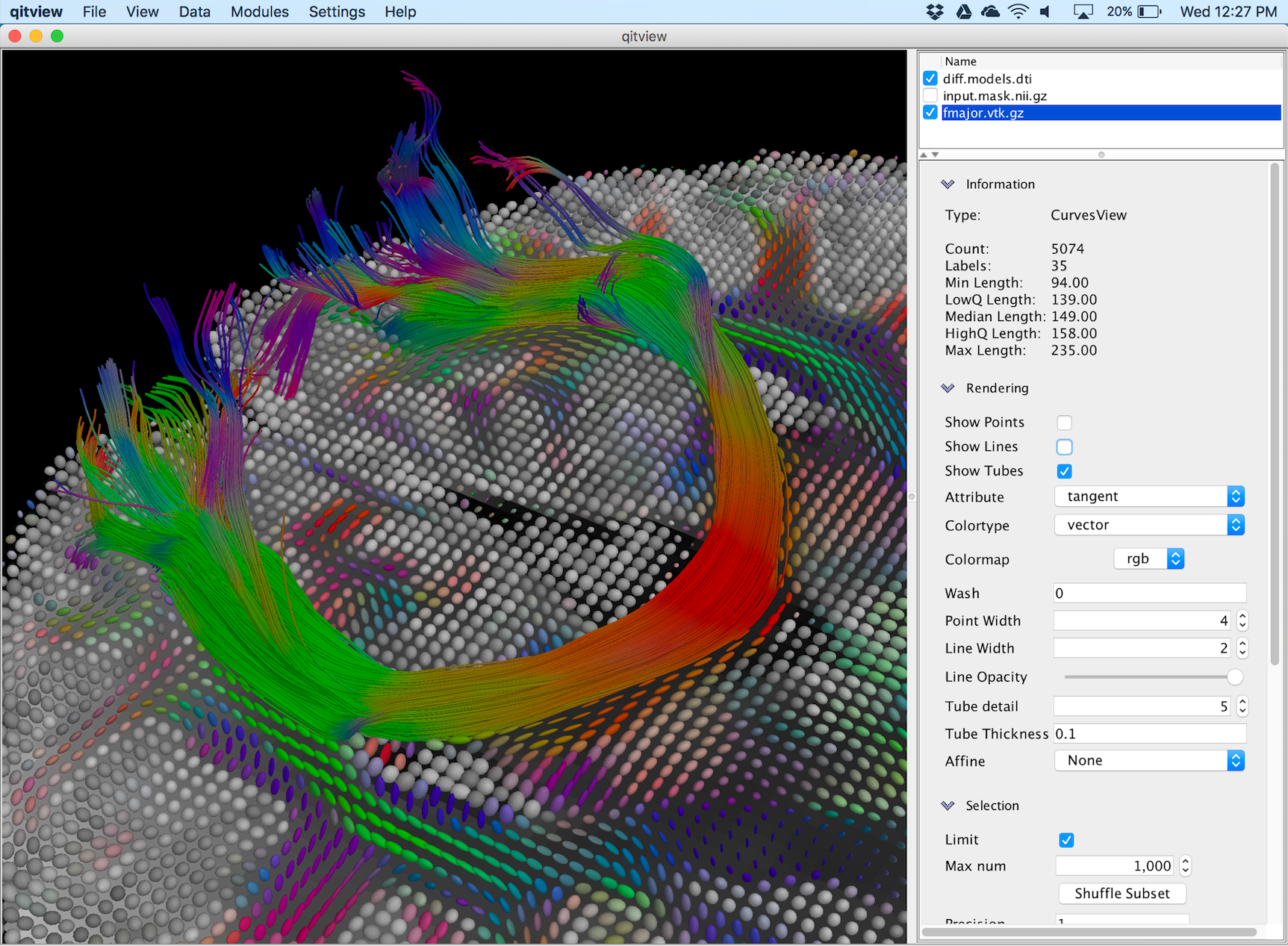
Task: Click the battery status icon
Action: pos(1149,12)
